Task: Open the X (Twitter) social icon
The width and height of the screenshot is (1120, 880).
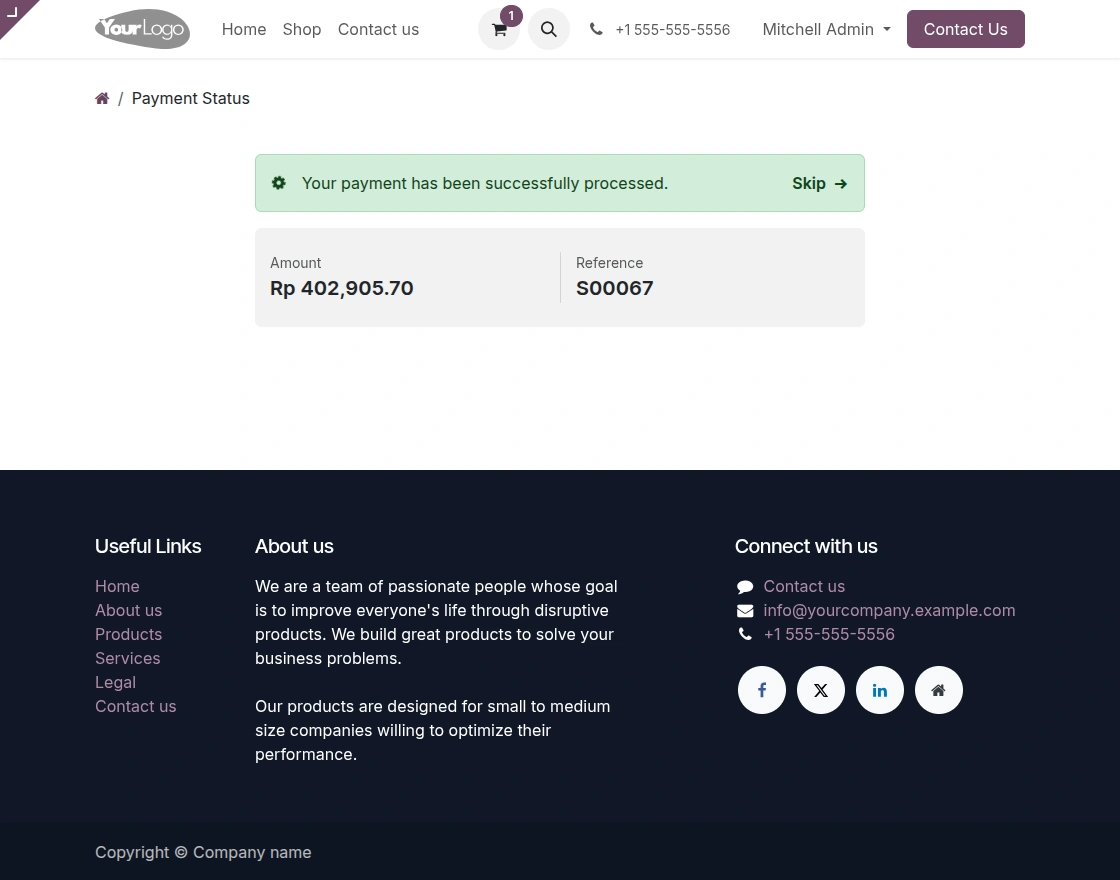Action: point(821,690)
